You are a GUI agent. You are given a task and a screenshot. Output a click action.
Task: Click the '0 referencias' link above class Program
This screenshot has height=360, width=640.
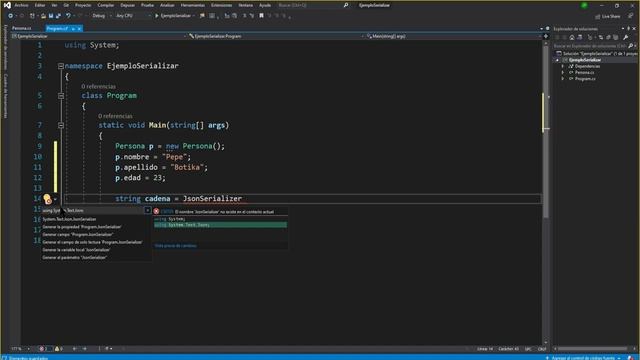[x=98, y=87]
